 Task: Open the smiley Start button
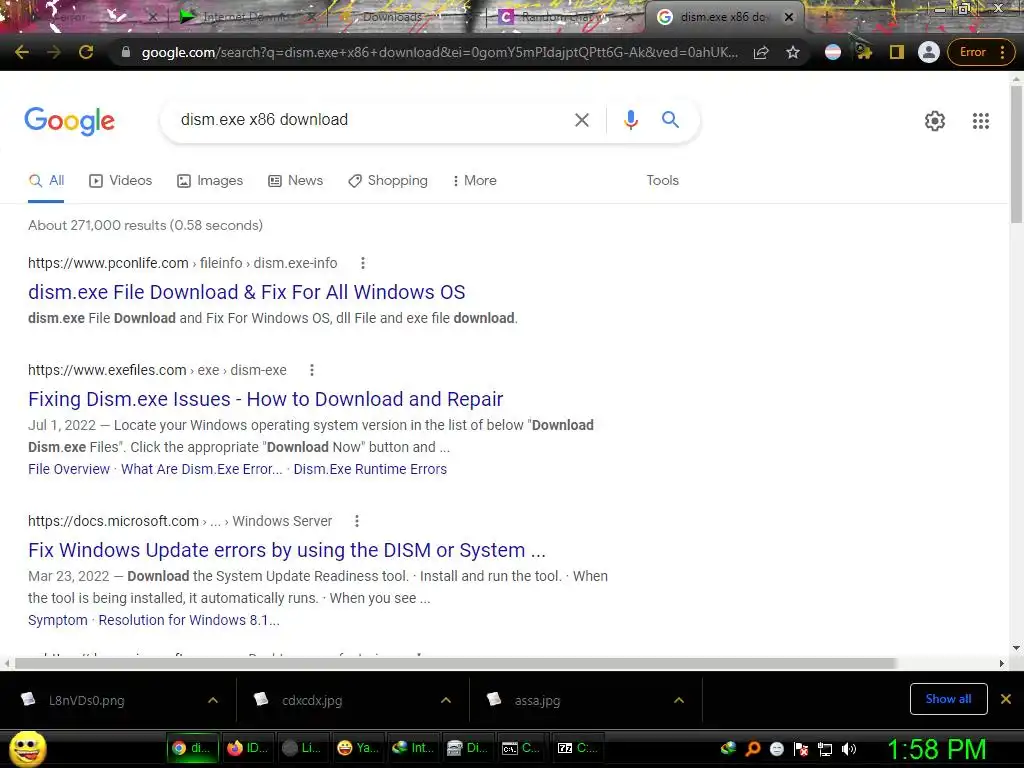pos(27,748)
